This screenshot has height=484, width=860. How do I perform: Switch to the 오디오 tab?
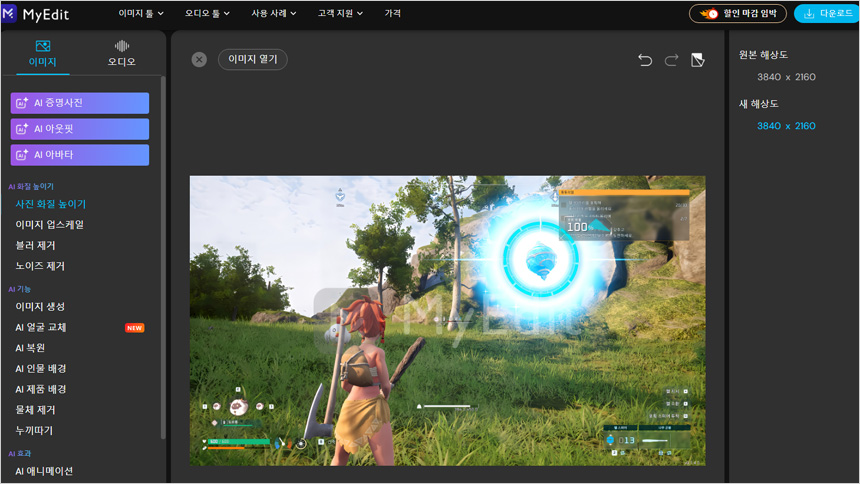coord(122,54)
